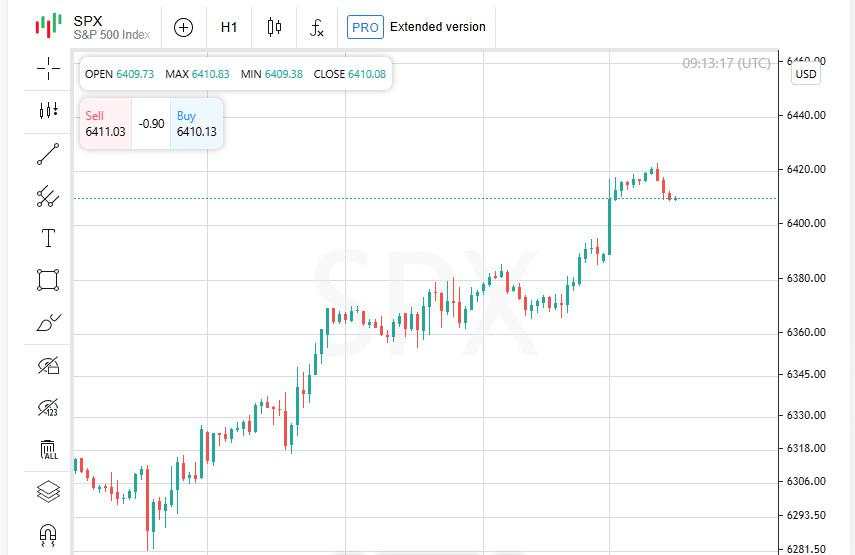Choose the pitchfork drawing tool
The height and width of the screenshot is (555, 855).
point(48,196)
